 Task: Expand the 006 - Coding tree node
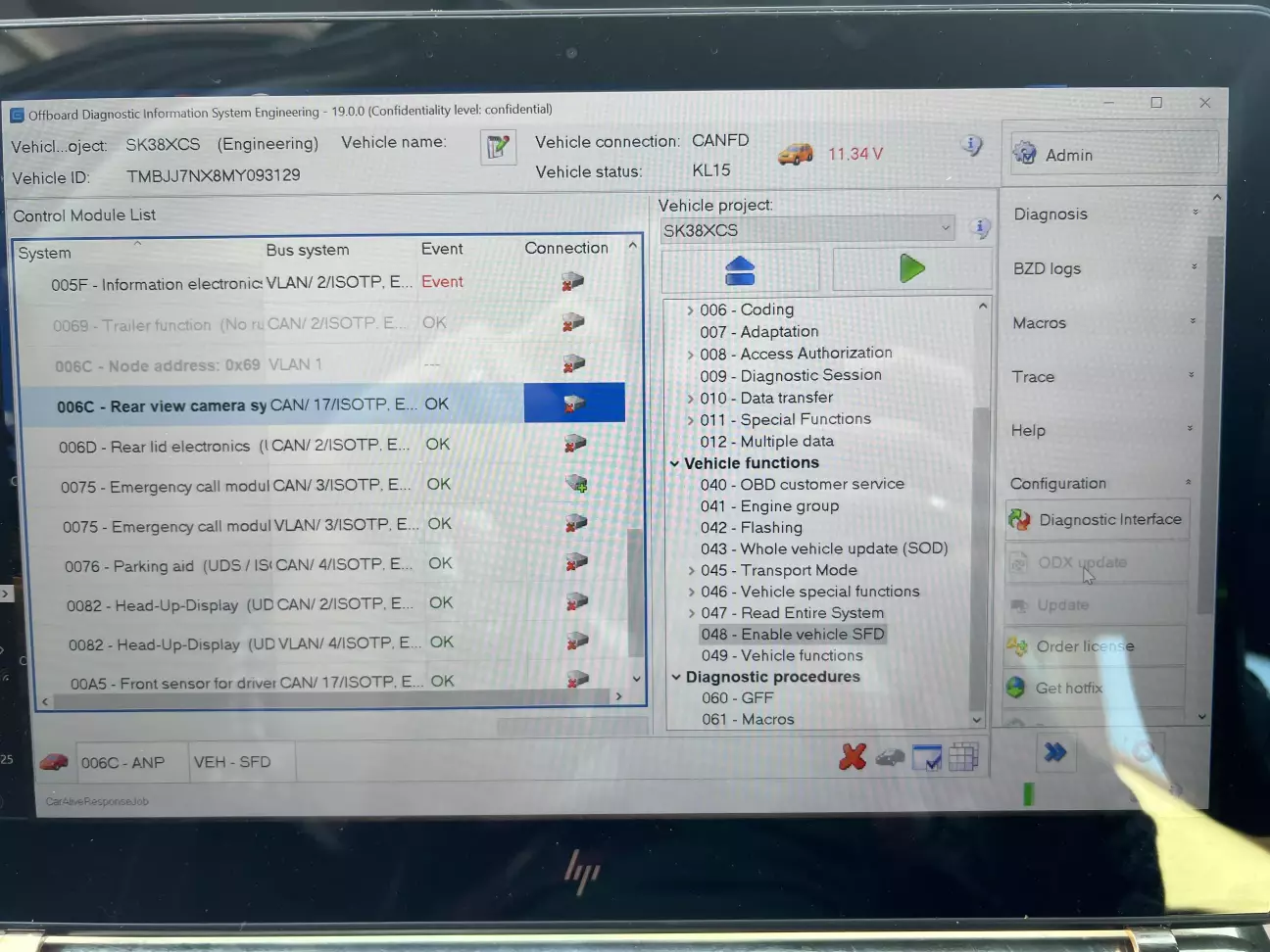690,310
